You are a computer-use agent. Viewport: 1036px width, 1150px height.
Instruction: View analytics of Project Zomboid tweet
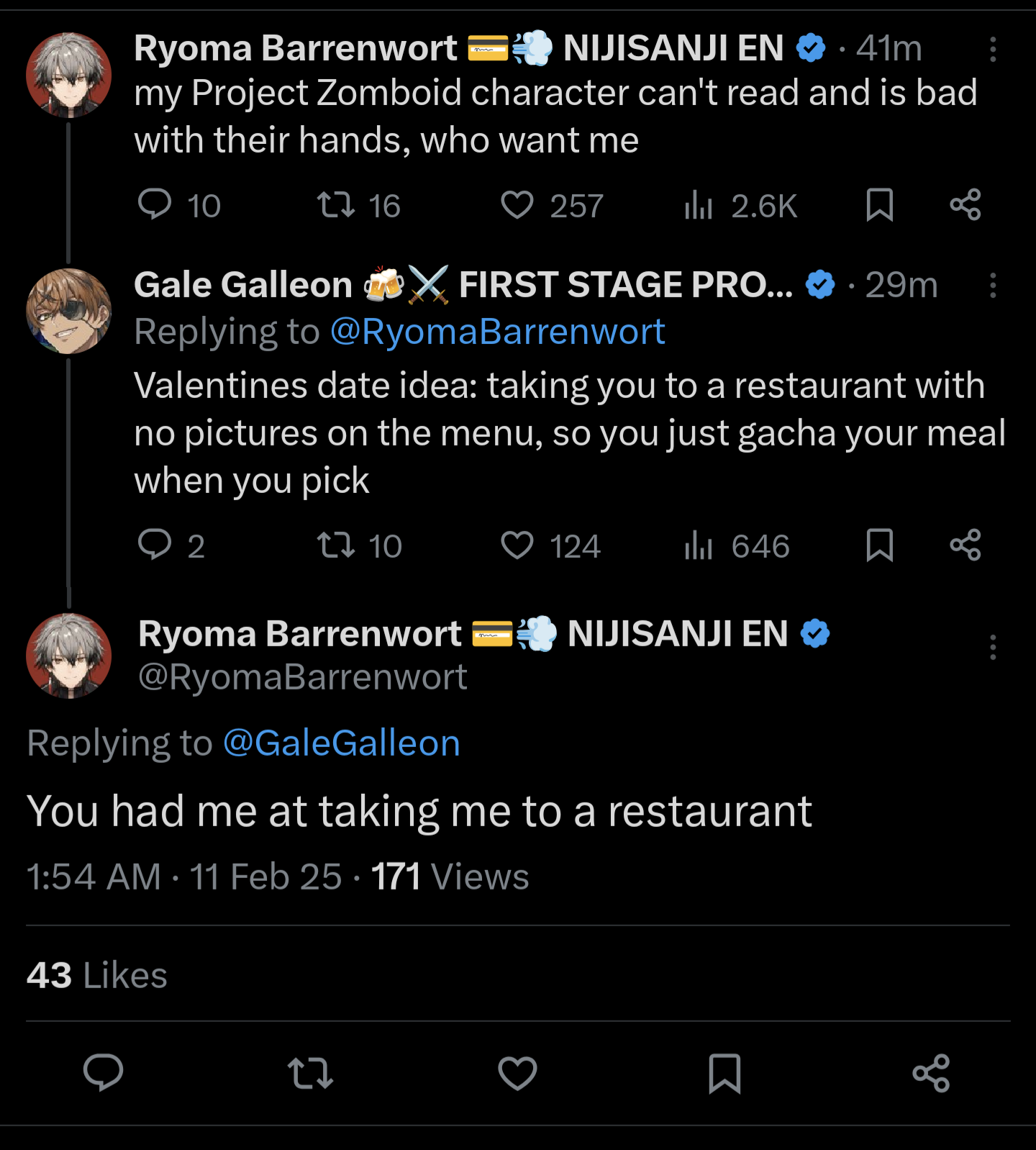click(699, 204)
